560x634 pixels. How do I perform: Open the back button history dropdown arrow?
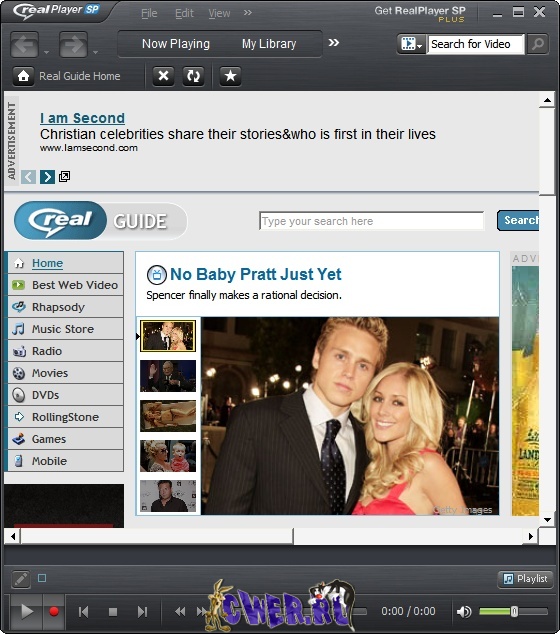pos(46,52)
